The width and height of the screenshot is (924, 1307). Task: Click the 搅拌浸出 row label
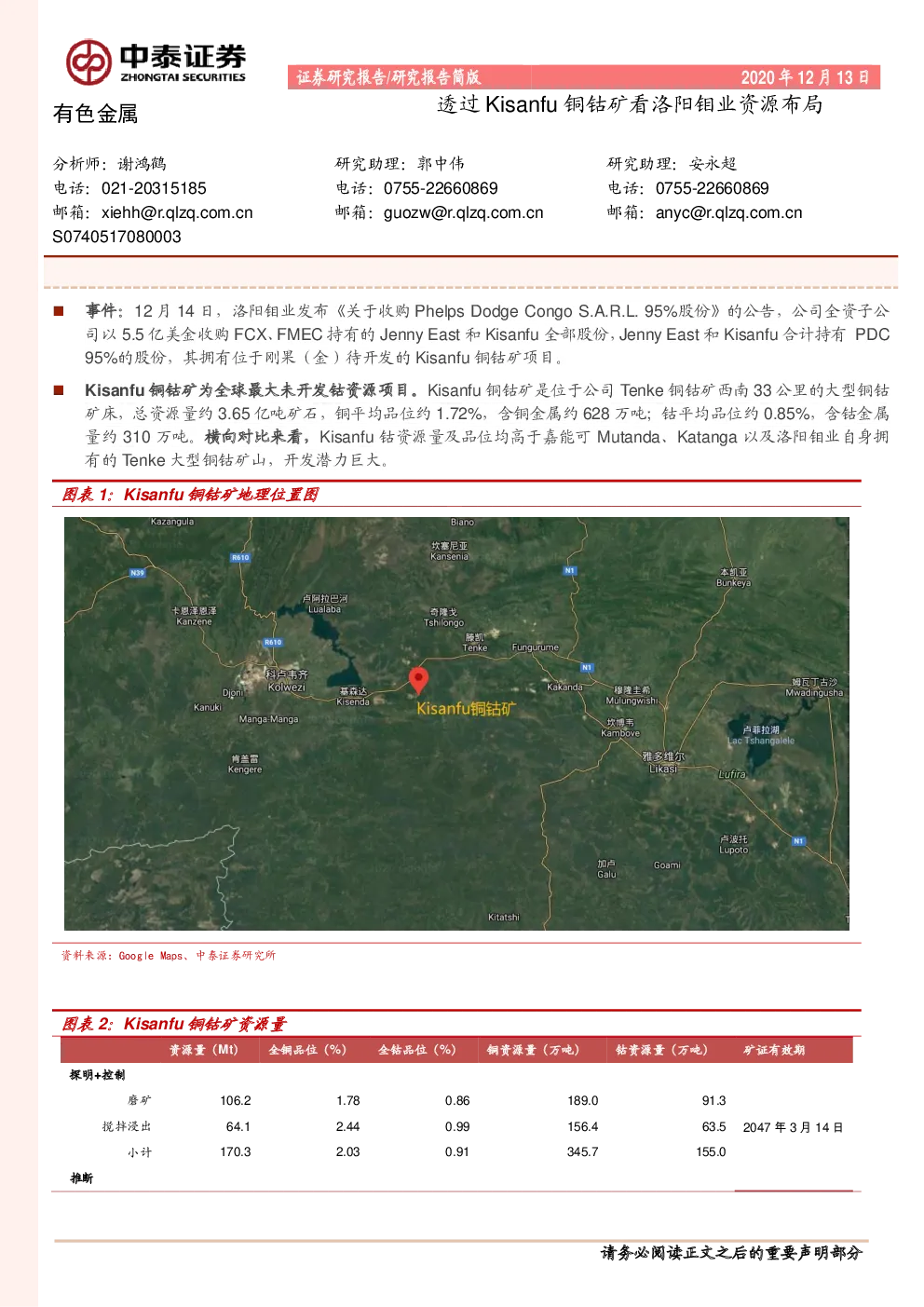[127, 1126]
